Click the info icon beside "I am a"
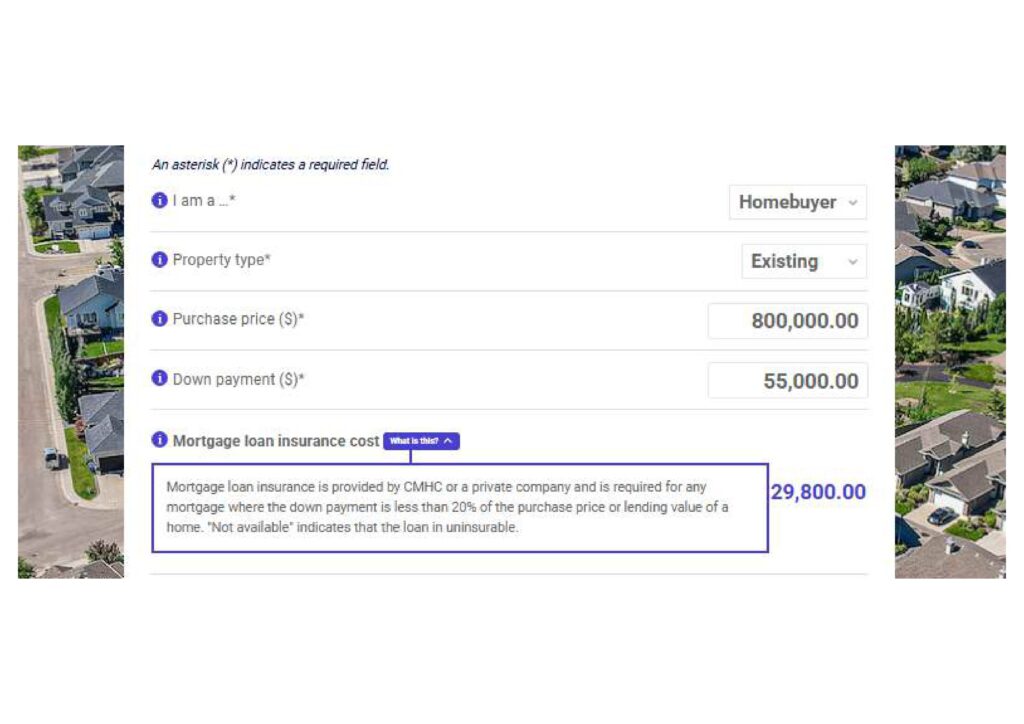The width and height of the screenshot is (1024, 724). click(x=158, y=200)
